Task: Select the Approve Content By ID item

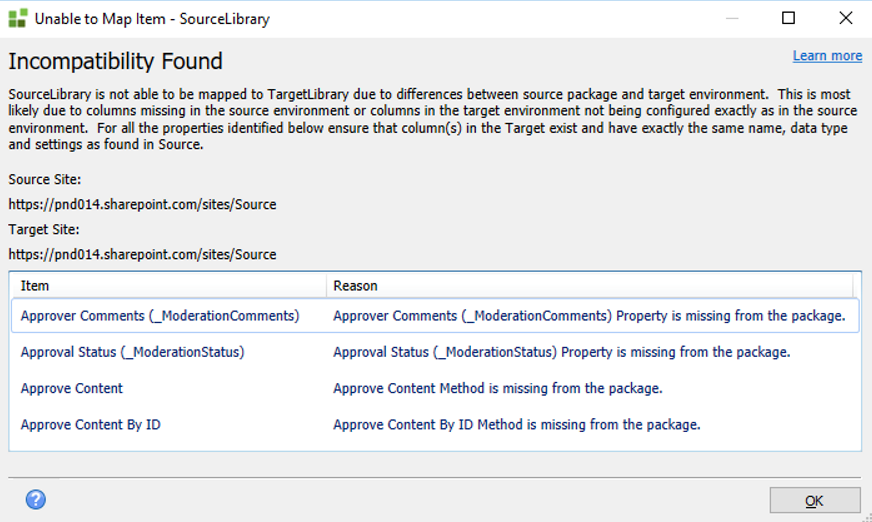Action: (90, 424)
